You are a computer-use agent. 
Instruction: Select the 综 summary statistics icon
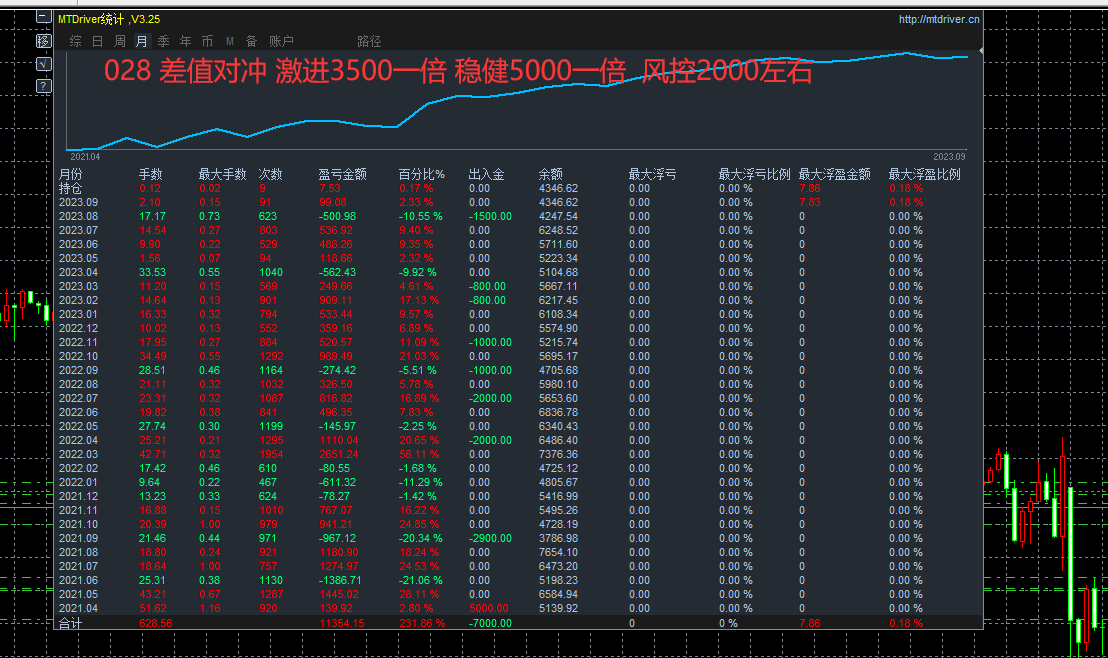point(75,41)
